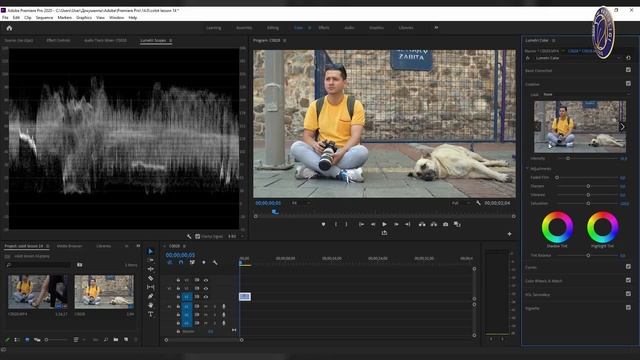This screenshot has height=360, width=640.
Task: Adjust the Intensity slider
Action: [x=568, y=158]
